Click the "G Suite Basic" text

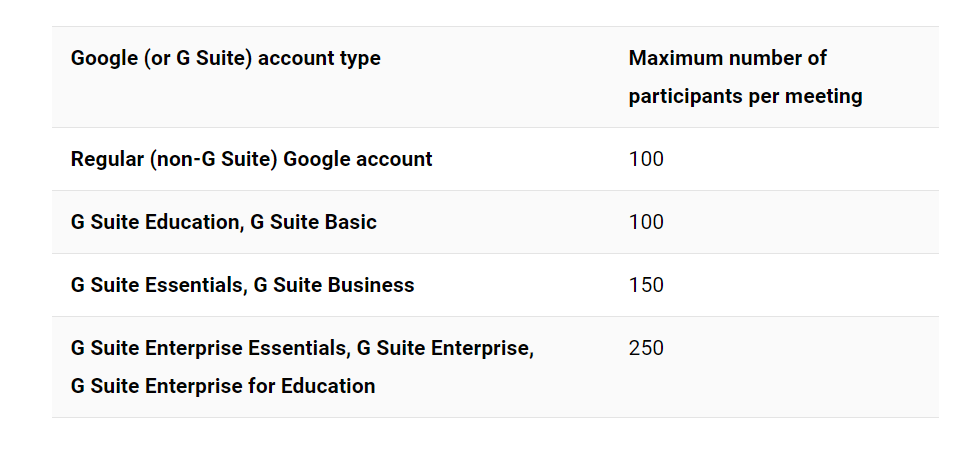pos(313,222)
